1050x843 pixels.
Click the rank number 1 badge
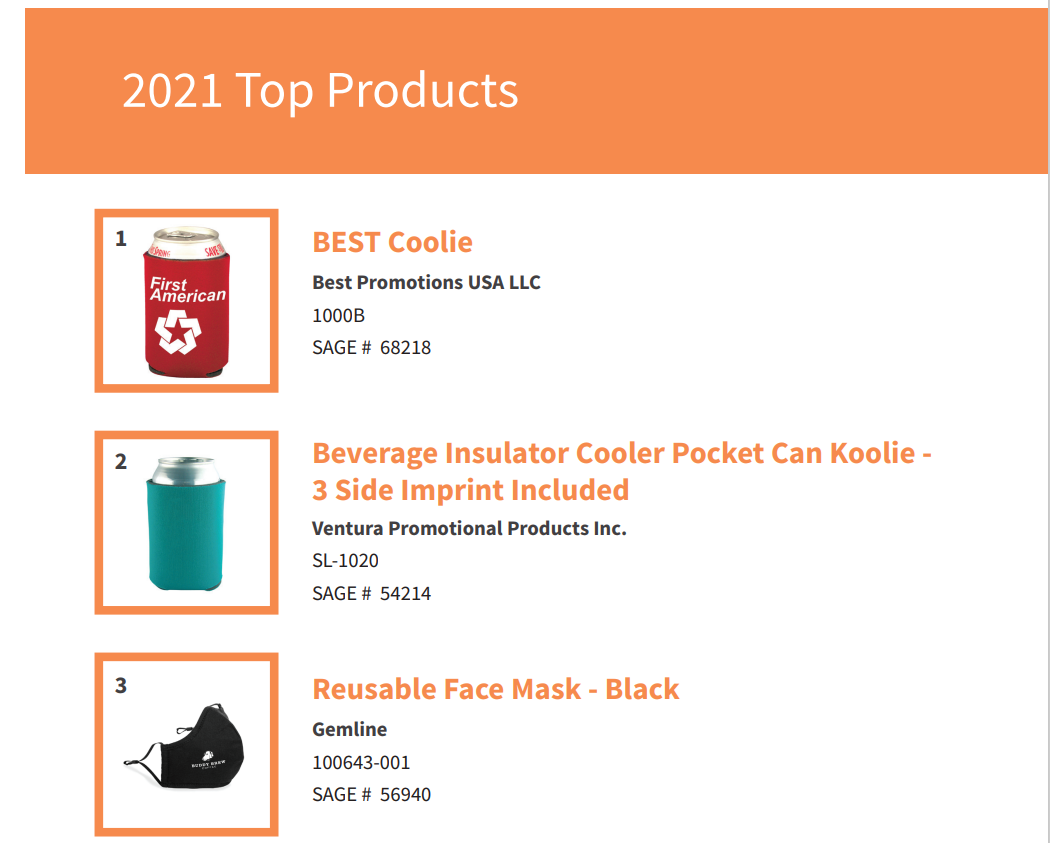[x=121, y=239]
